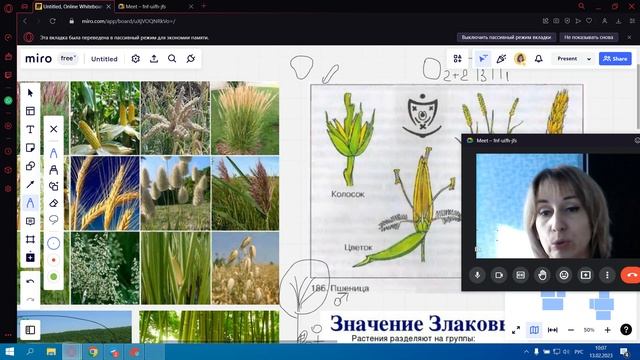Screen dimensions: 640x360
Task: Select the Sticky note tool
Action: pos(30,147)
